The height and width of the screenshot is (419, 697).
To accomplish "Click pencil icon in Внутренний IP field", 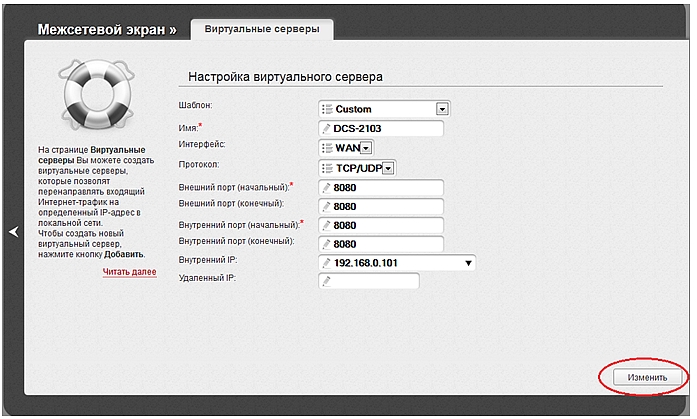I will 326,263.
